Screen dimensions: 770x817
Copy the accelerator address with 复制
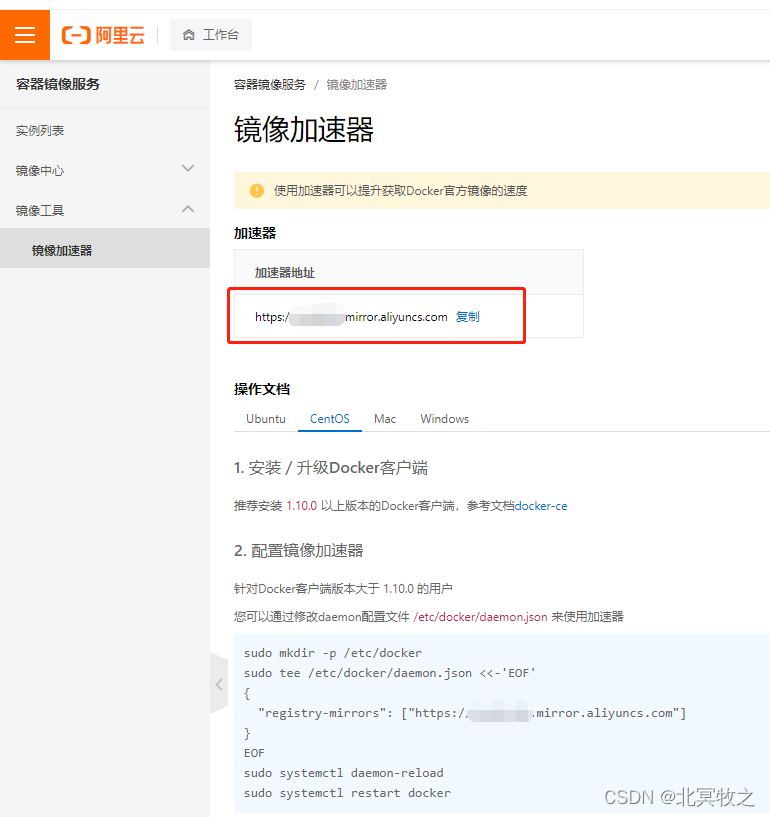tap(467, 317)
